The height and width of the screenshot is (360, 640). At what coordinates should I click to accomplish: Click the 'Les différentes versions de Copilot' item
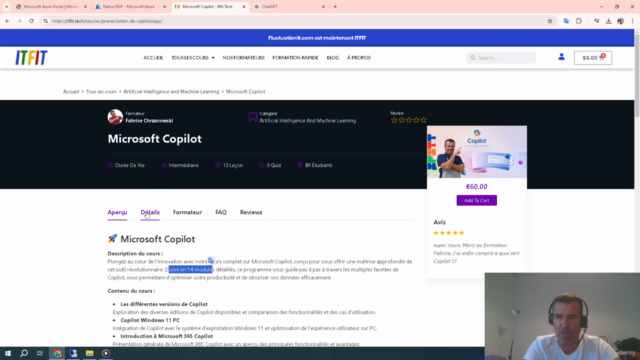click(164, 304)
